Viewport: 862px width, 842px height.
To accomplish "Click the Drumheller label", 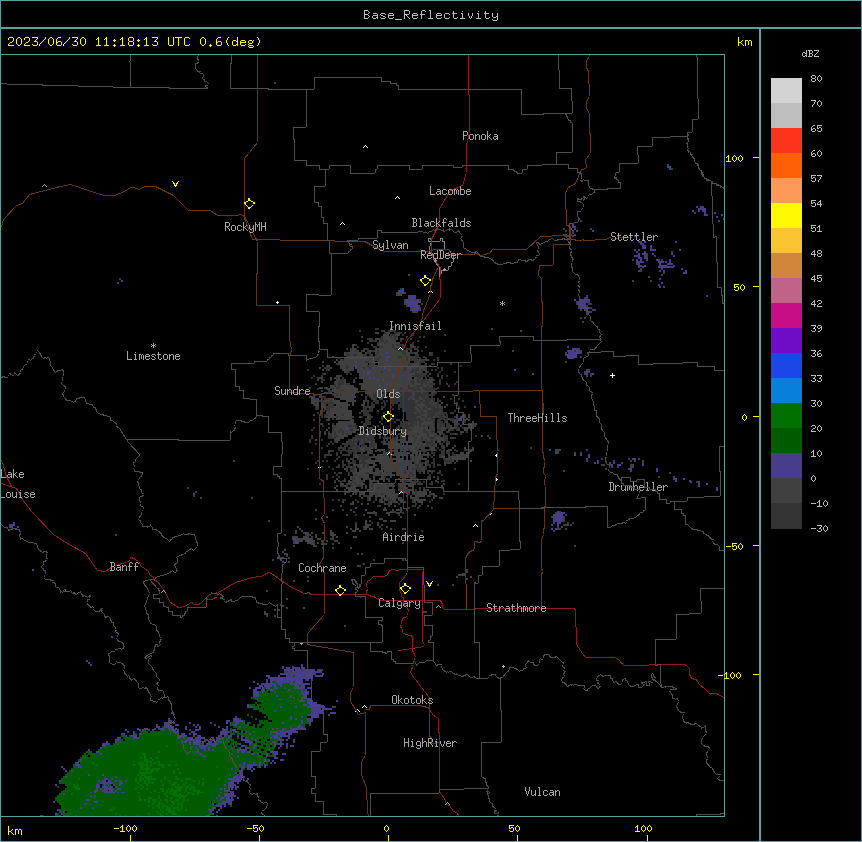I will [638, 487].
